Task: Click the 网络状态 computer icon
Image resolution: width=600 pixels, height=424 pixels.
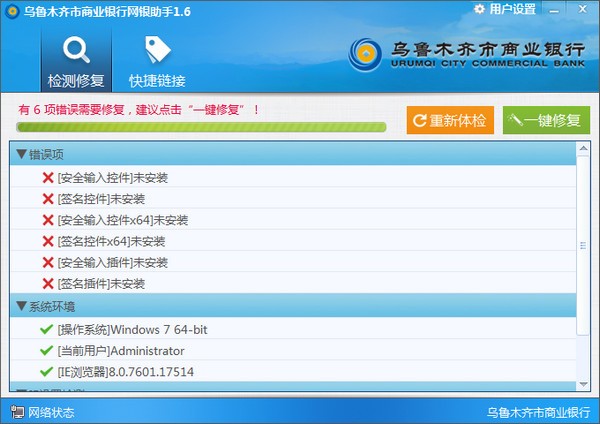Action: (x=17, y=412)
